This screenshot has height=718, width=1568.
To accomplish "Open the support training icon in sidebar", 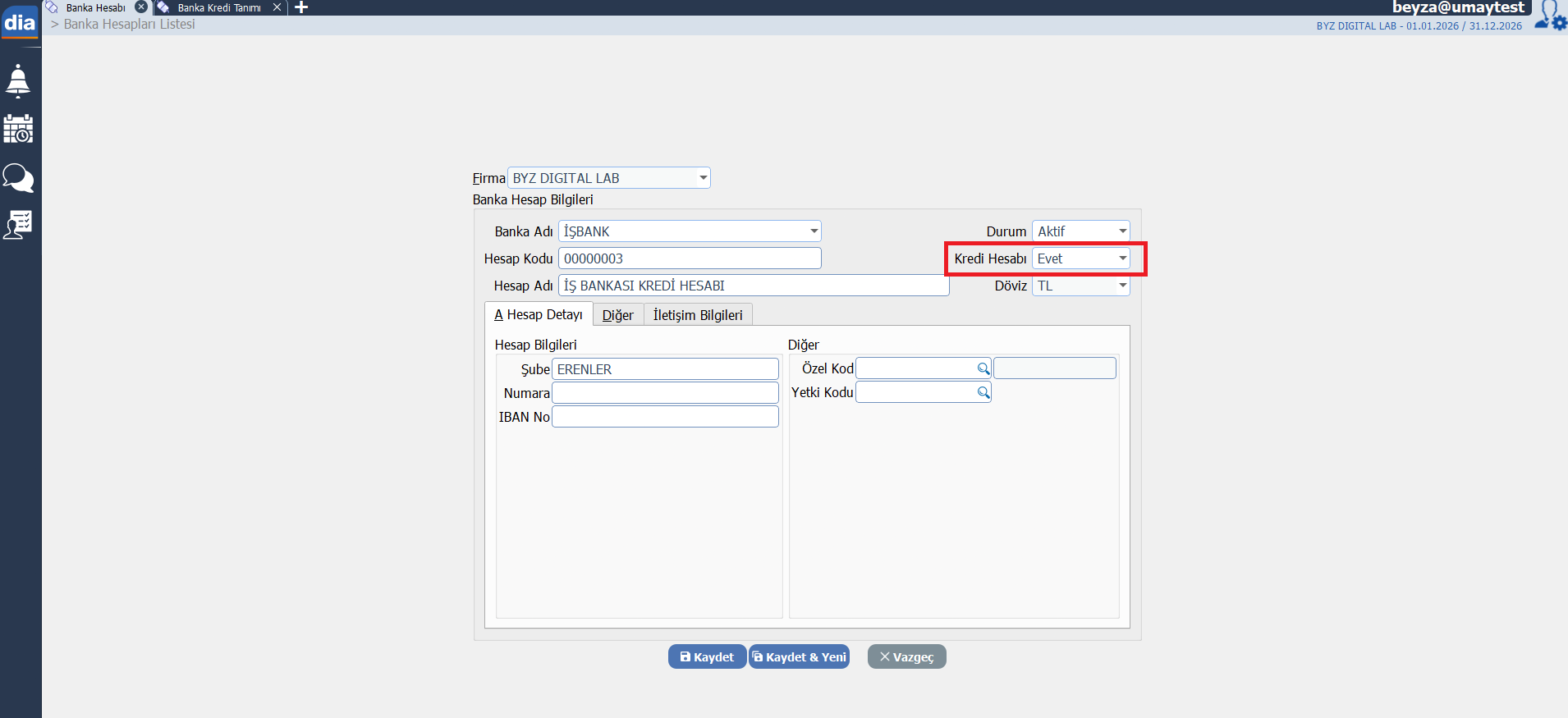I will click(x=18, y=224).
